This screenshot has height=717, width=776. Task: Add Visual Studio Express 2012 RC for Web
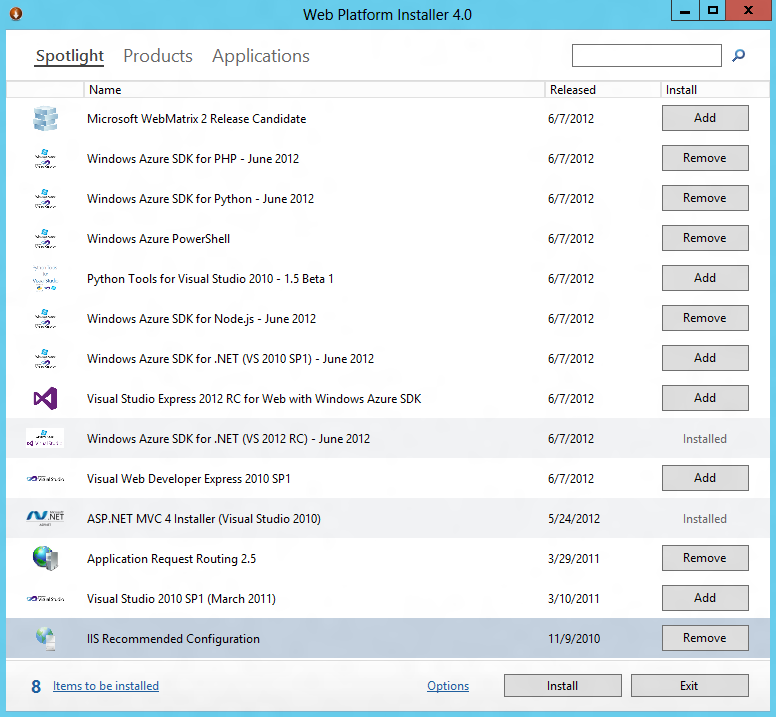tap(705, 398)
